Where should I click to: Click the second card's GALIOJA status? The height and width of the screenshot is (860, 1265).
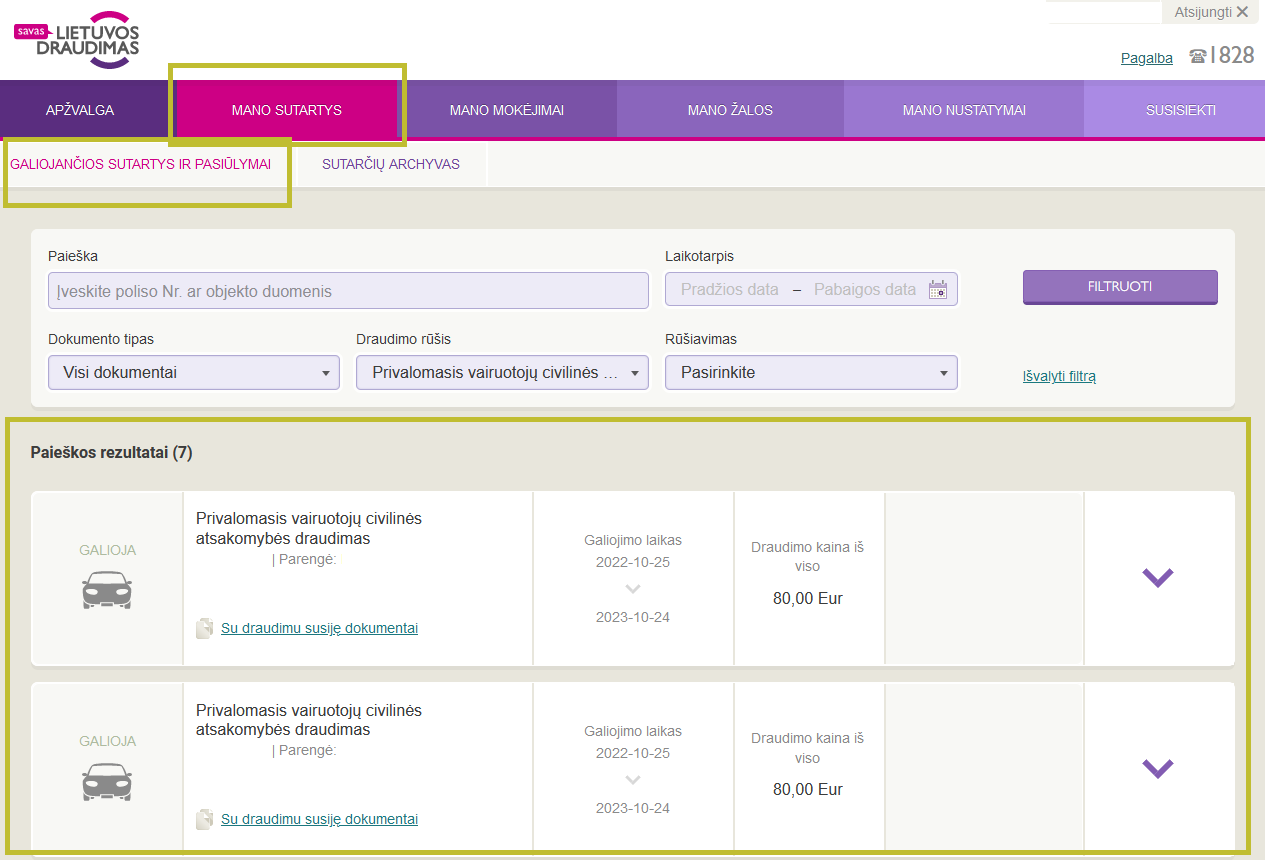[107, 741]
